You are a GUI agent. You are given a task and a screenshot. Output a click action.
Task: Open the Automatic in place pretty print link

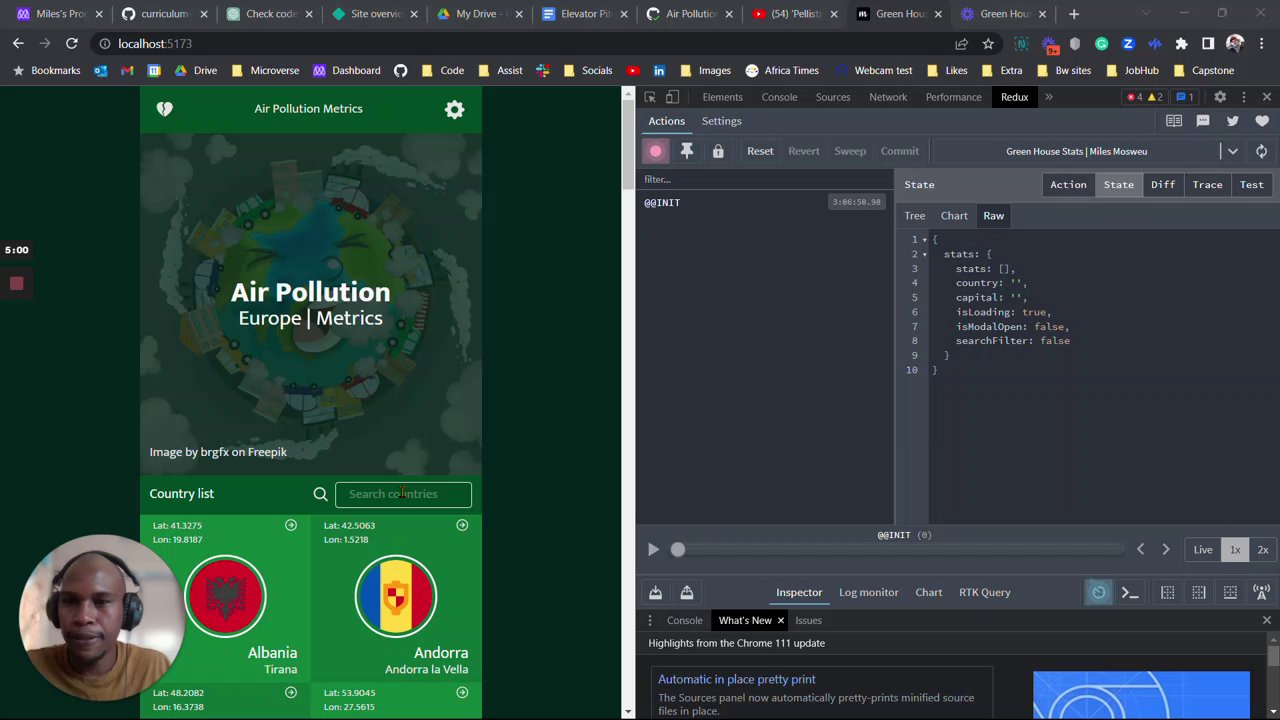coord(737,679)
